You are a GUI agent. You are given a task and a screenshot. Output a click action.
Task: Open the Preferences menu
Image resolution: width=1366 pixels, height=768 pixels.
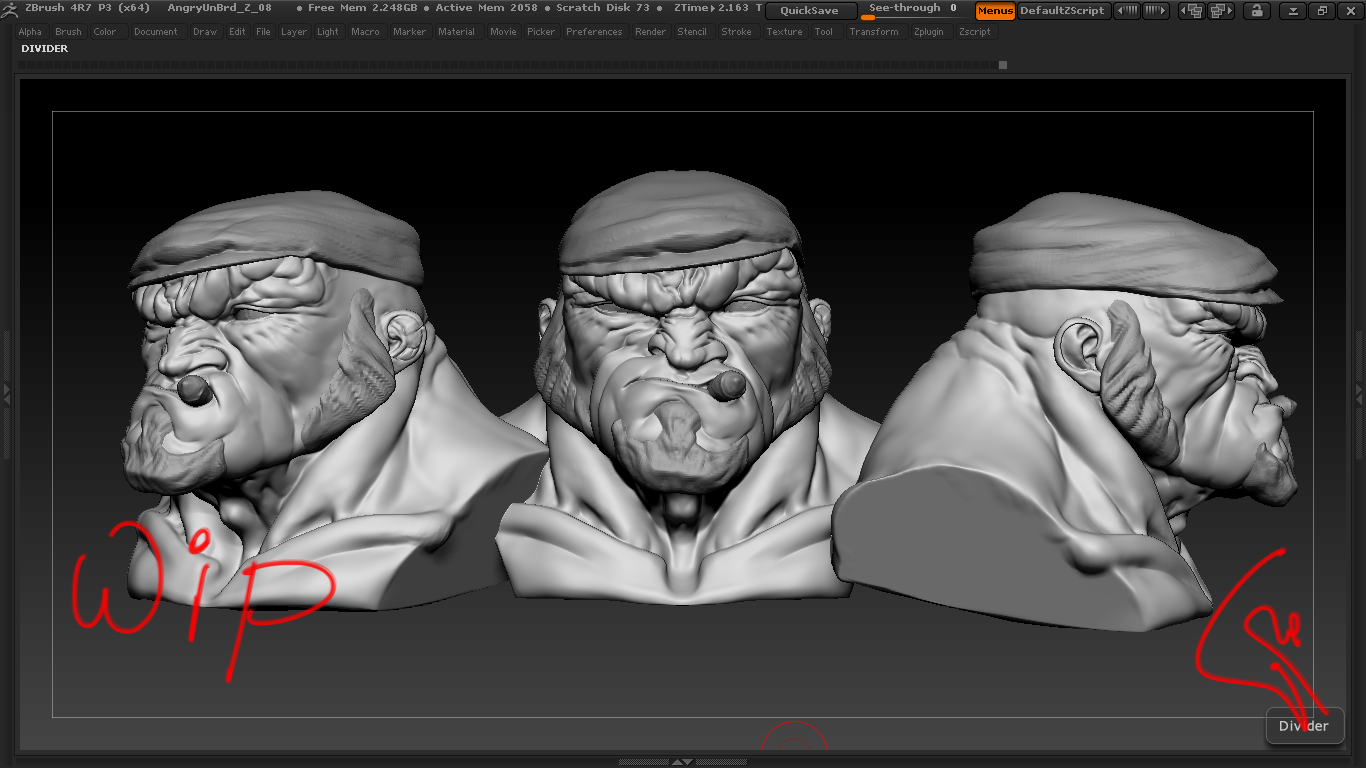coord(594,32)
